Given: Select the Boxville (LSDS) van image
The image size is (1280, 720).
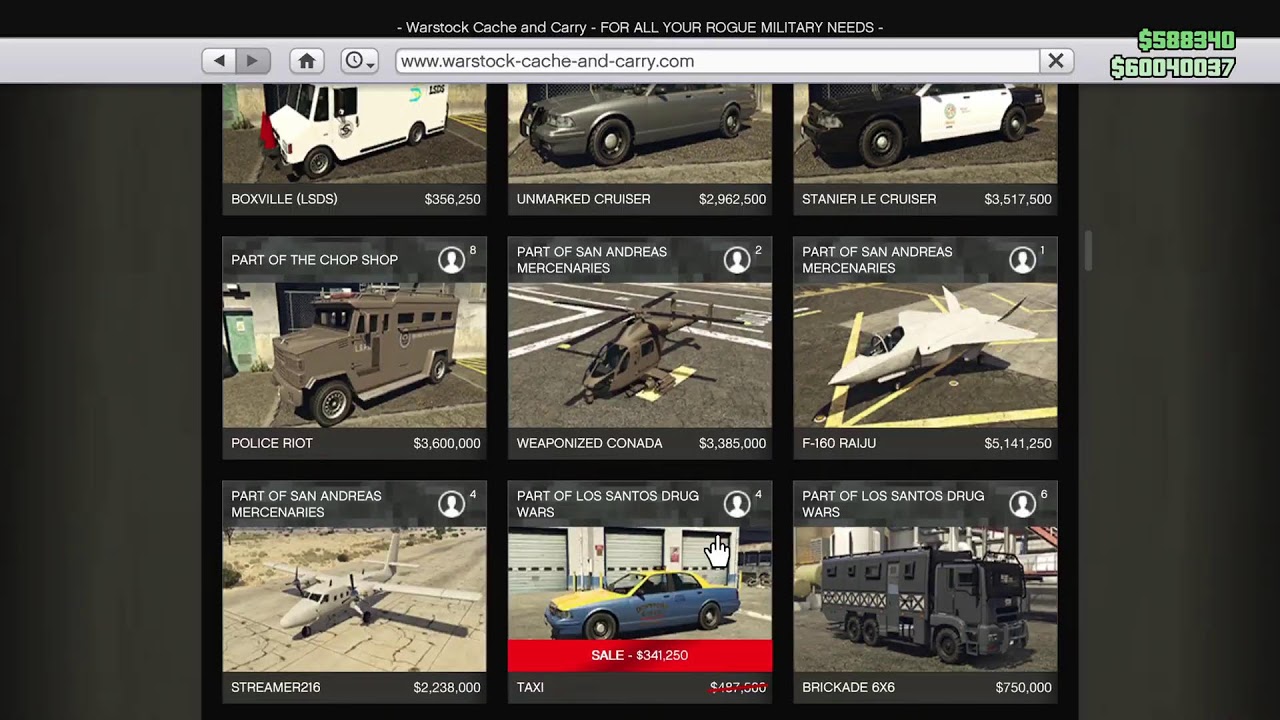Looking at the screenshot, I should tap(354, 134).
